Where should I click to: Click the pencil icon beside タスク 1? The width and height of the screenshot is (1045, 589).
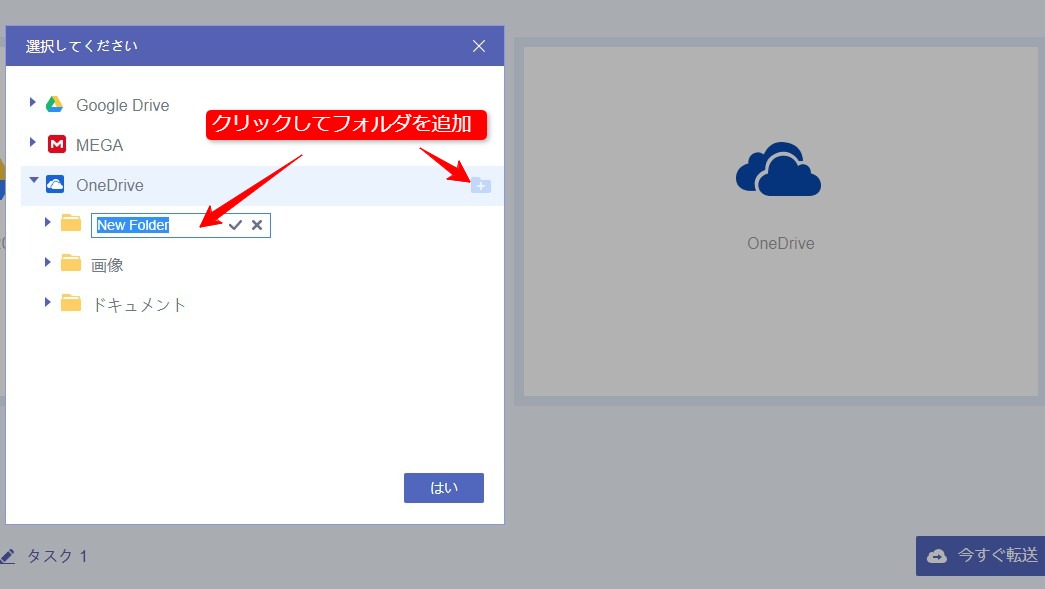(7, 556)
